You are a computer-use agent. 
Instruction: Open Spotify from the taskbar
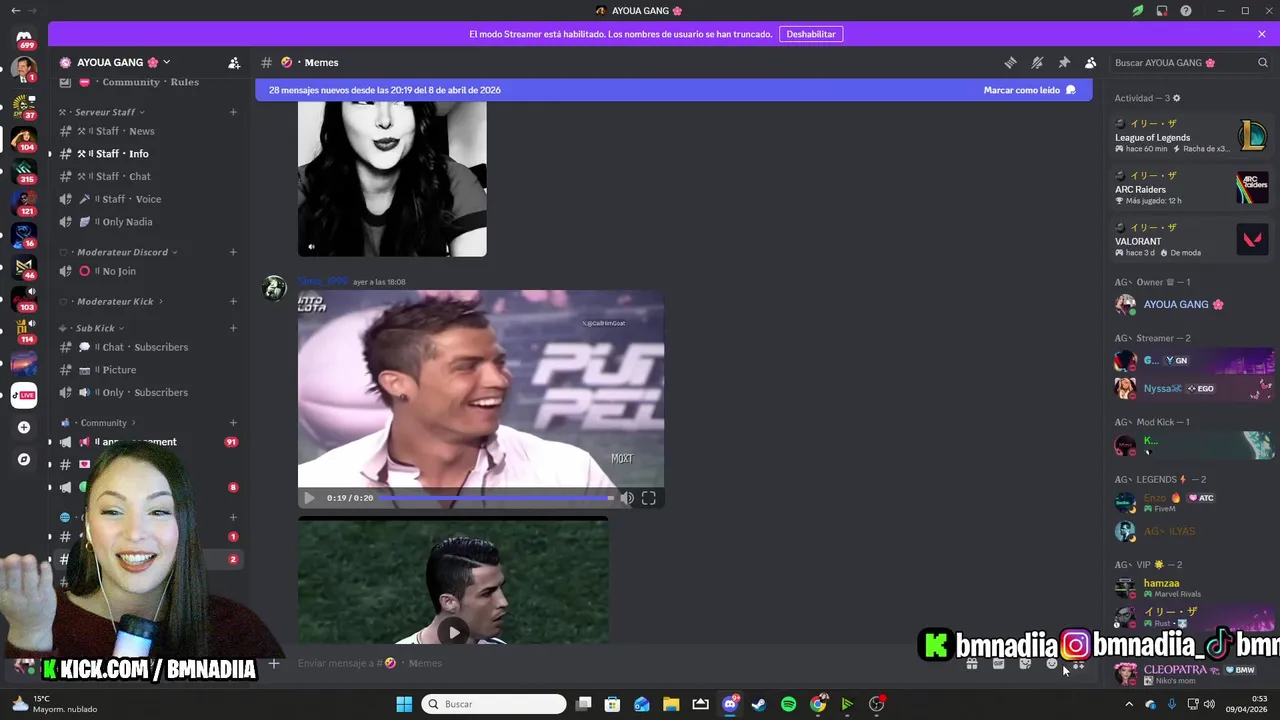click(788, 704)
